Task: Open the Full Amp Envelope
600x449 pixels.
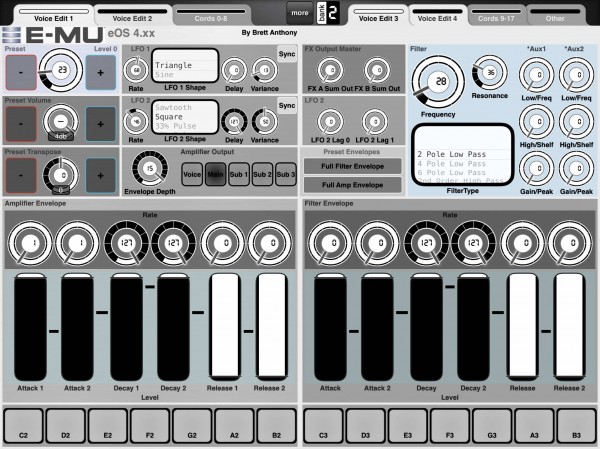Action: pyautogui.click(x=352, y=185)
